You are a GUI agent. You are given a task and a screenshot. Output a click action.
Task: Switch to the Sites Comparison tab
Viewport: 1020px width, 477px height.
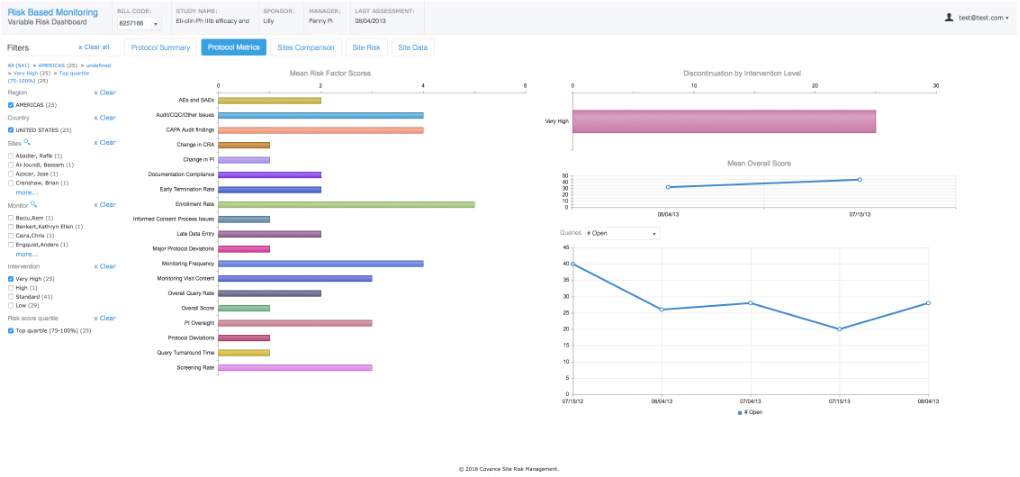pyautogui.click(x=306, y=48)
